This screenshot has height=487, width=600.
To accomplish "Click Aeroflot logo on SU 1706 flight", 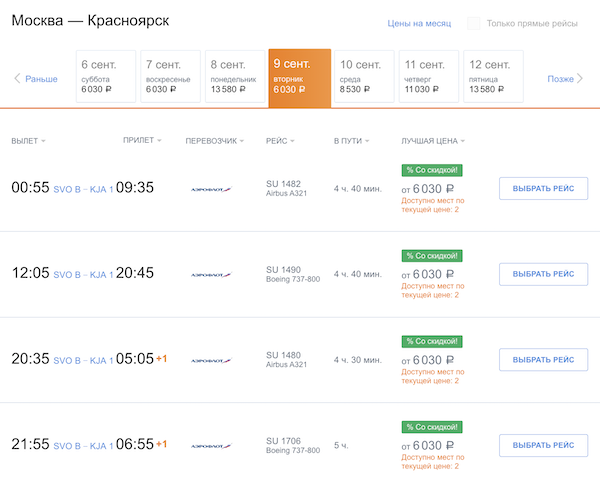I will coord(210,445).
